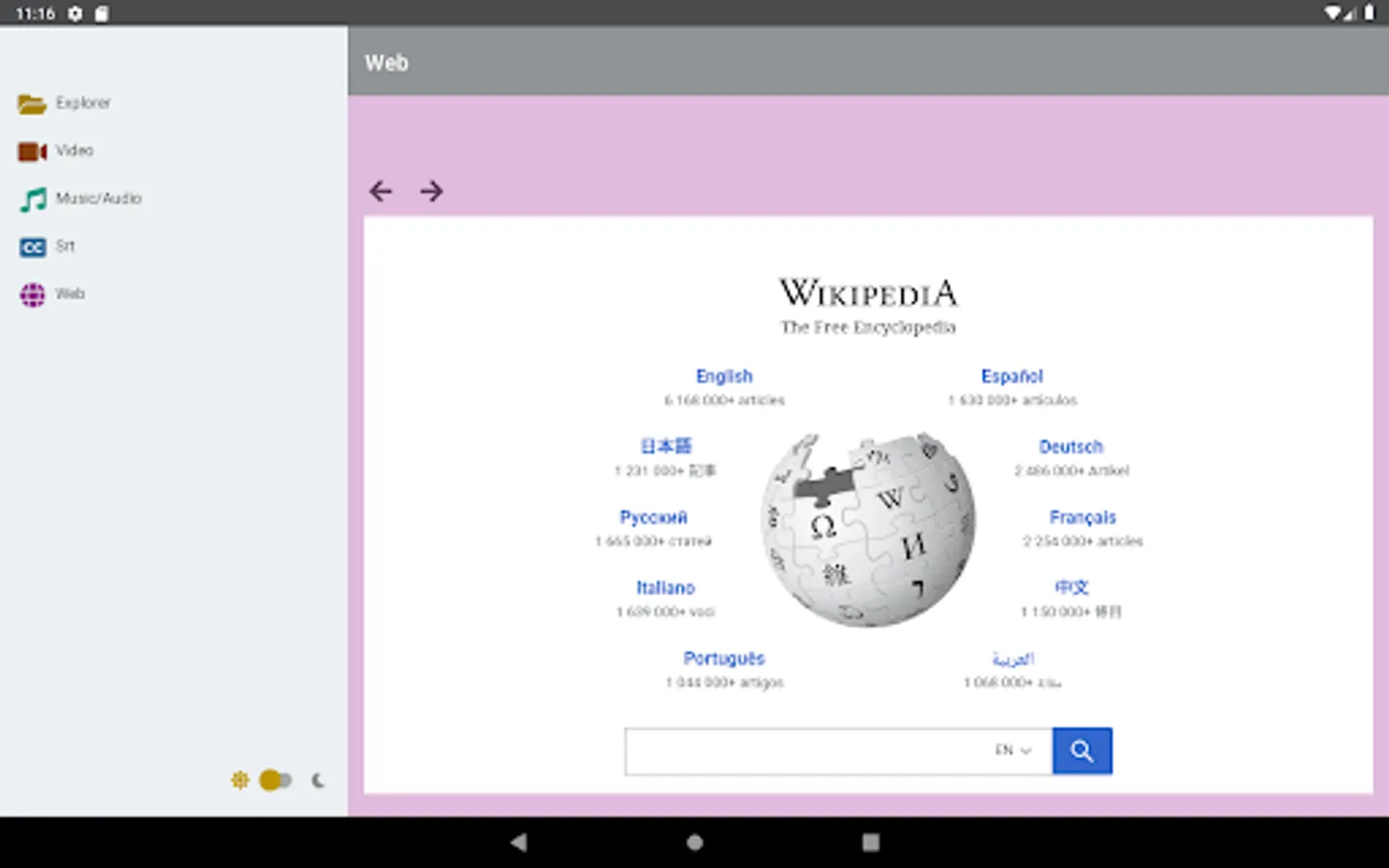Open the English Wikipedia link
The height and width of the screenshot is (868, 1389).
pyautogui.click(x=724, y=376)
